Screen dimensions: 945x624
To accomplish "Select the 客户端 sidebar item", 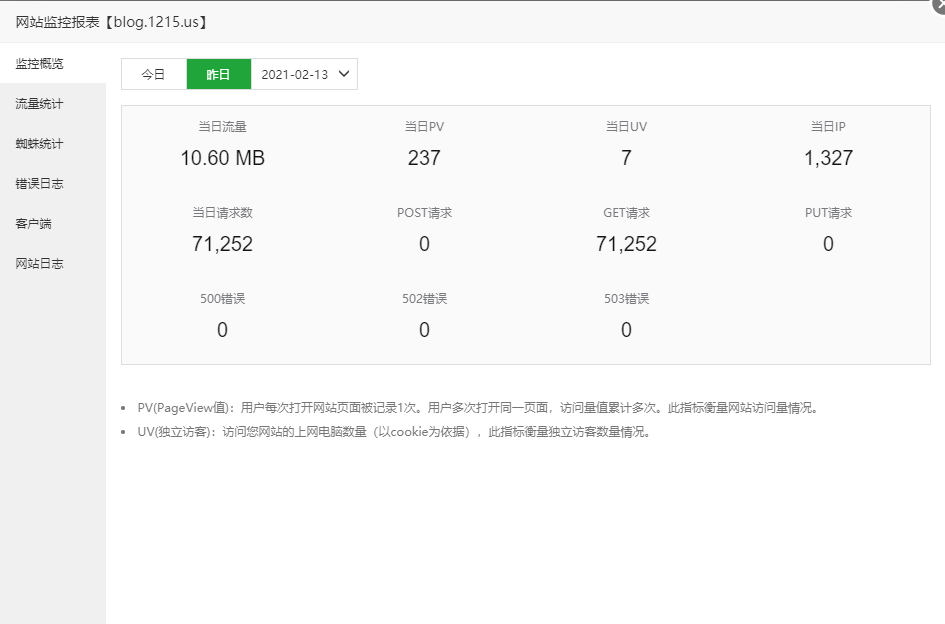I will click(x=33, y=224).
